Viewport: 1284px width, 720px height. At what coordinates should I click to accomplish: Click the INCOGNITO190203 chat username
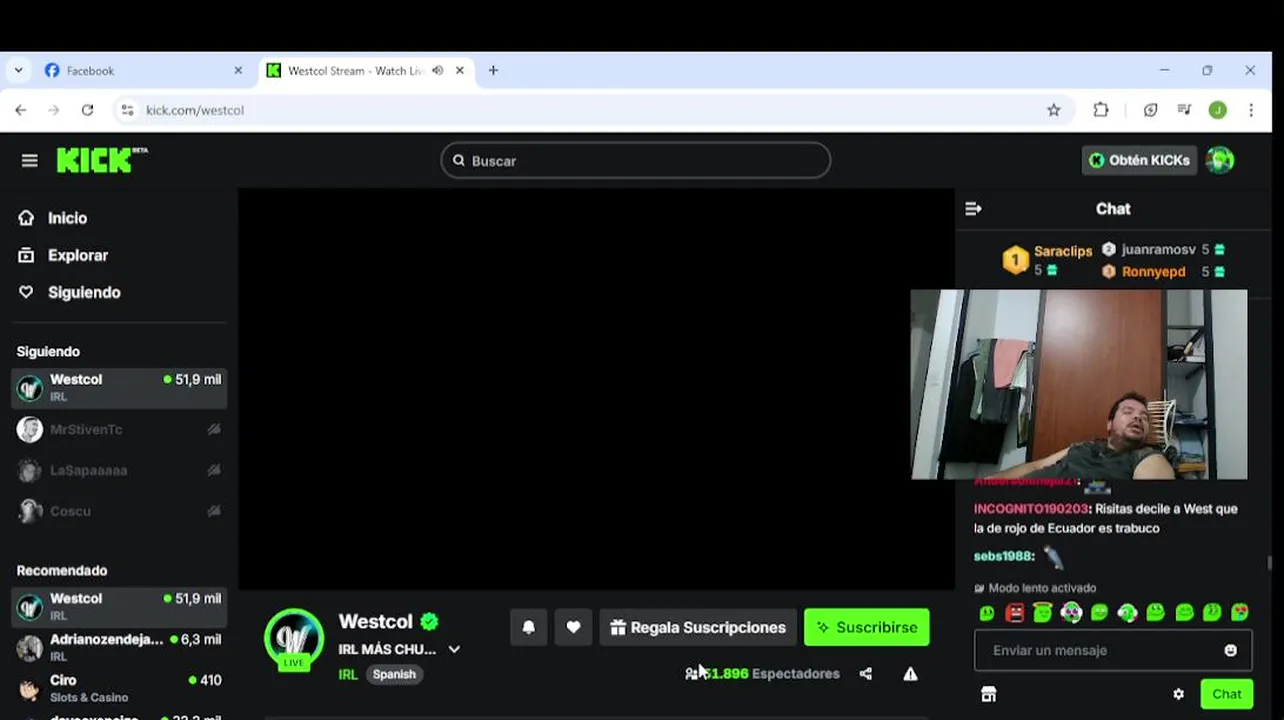click(x=1030, y=509)
